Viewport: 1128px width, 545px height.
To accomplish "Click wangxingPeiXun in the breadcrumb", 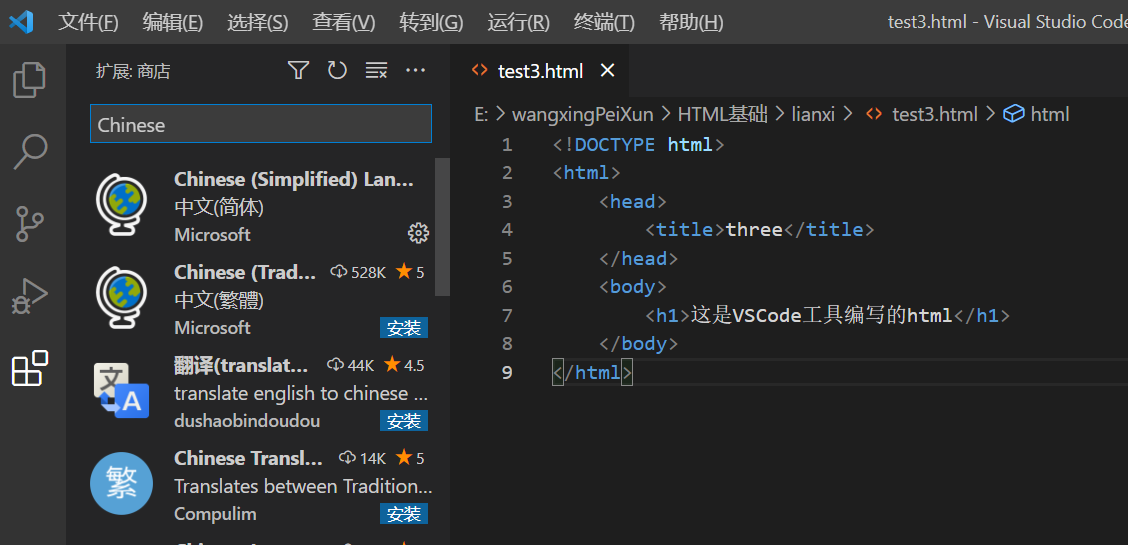I will coord(583,114).
